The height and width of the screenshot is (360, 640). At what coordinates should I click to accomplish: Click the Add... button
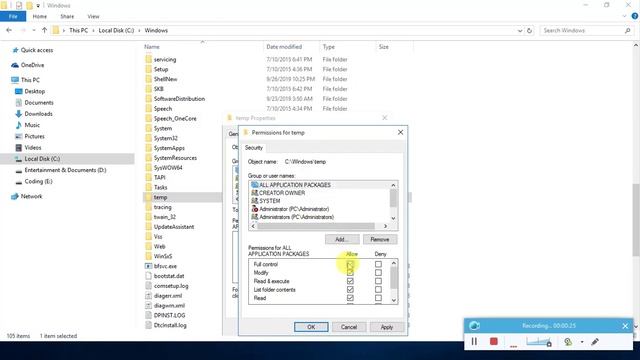(x=342, y=239)
